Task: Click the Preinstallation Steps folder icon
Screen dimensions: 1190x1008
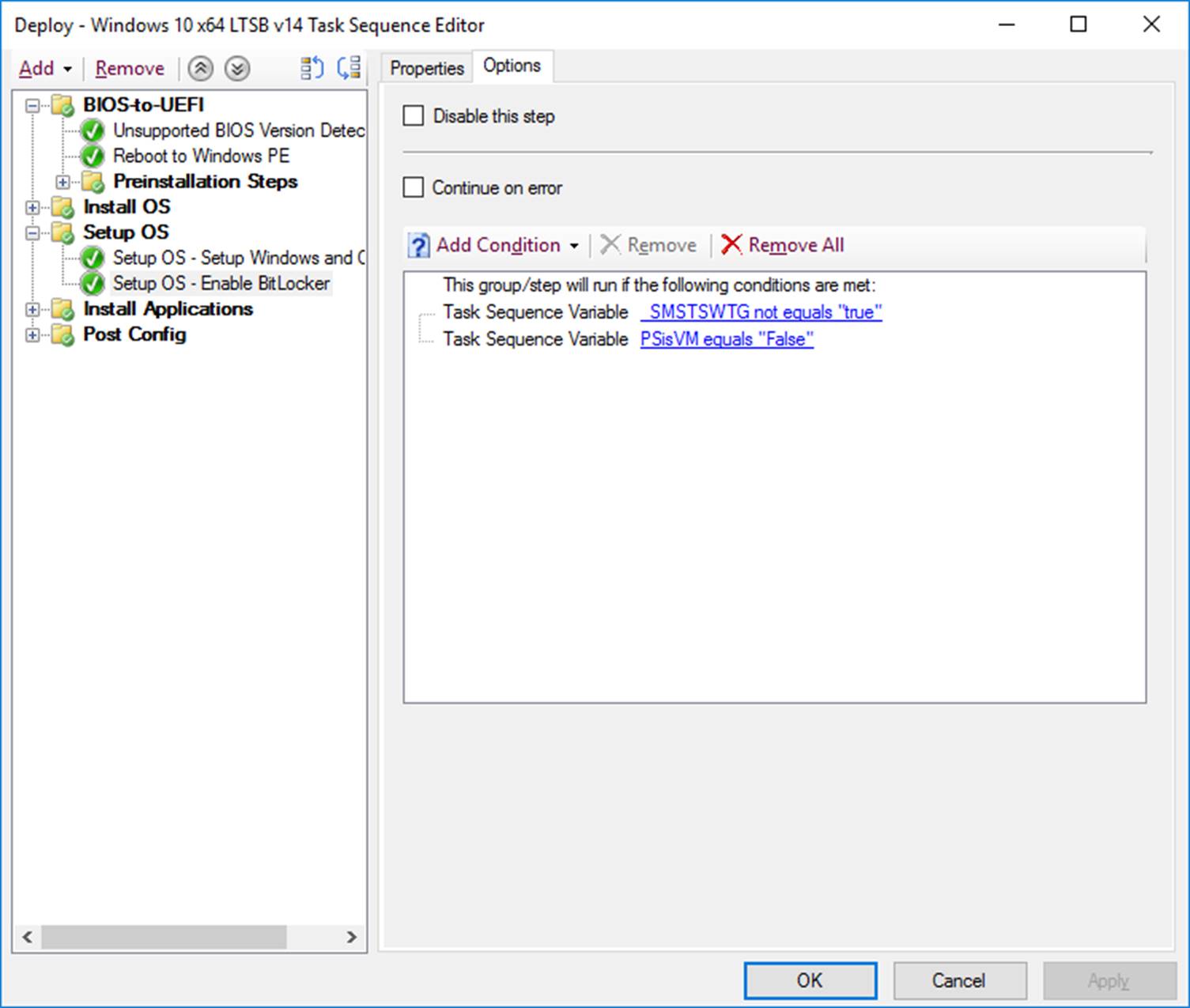Action: pos(93,182)
